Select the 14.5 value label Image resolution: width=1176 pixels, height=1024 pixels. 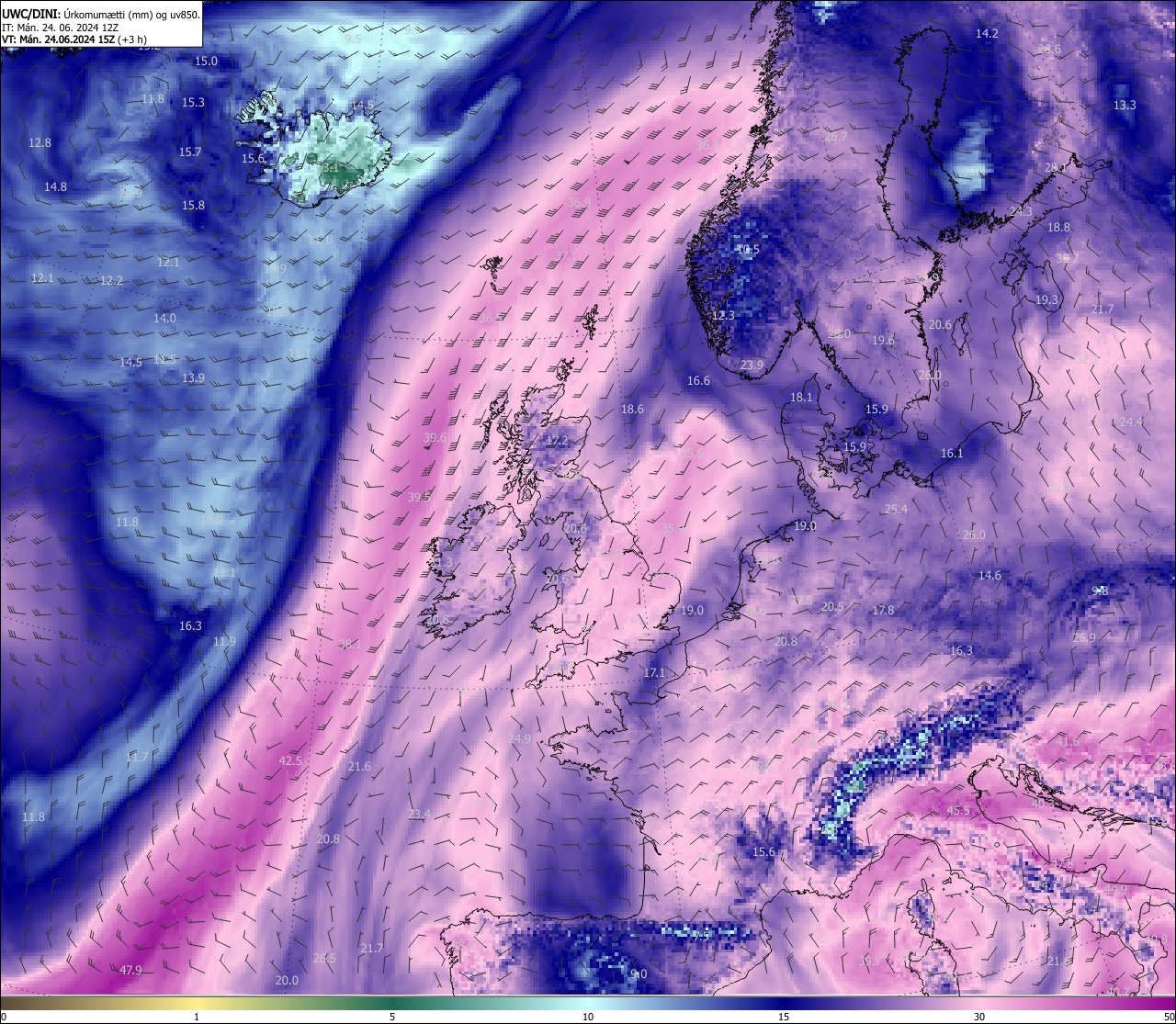[x=130, y=362]
